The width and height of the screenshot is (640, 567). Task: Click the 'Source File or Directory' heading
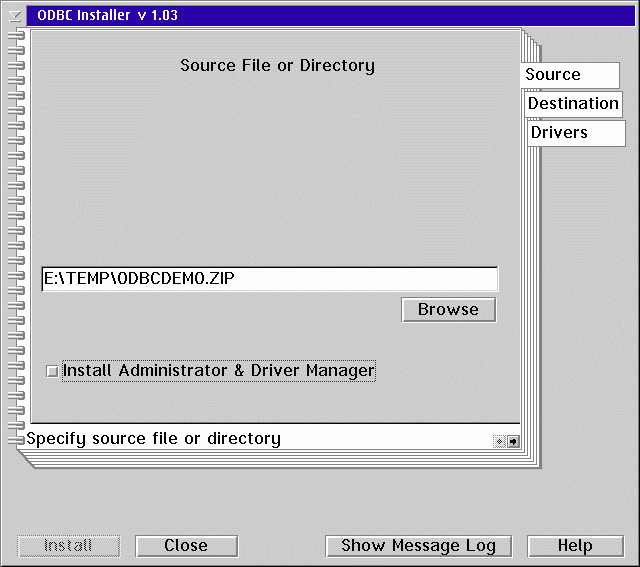277,66
